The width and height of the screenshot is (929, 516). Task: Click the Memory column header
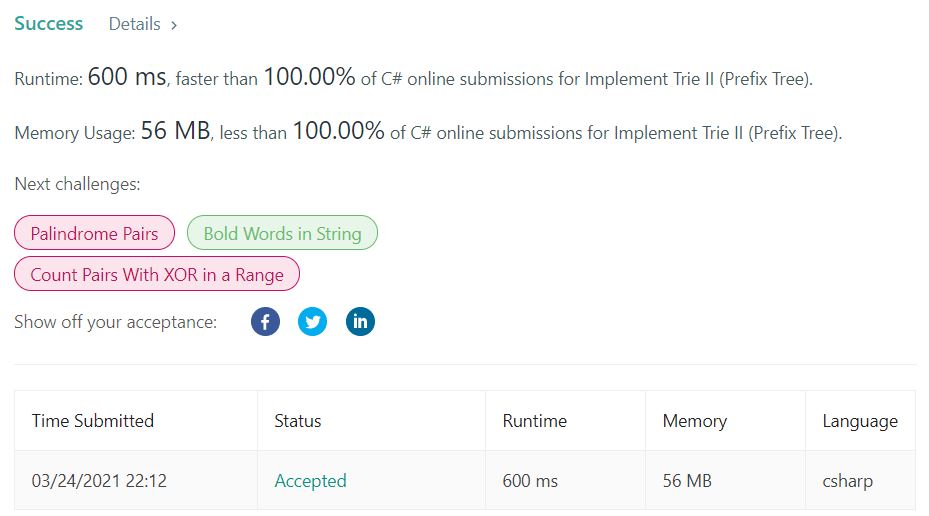(x=694, y=421)
